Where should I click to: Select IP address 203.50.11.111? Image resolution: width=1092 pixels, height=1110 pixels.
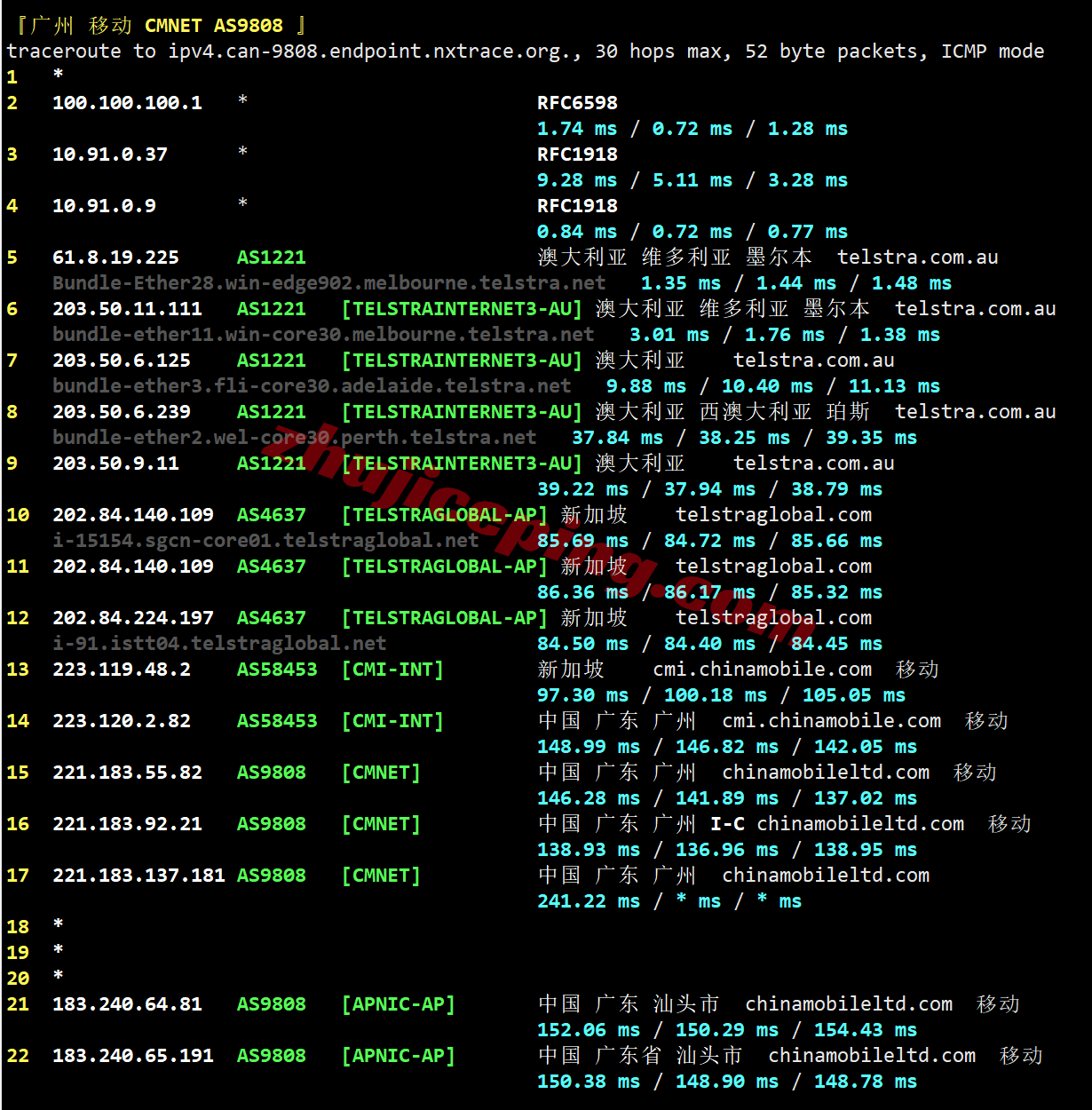point(127,309)
